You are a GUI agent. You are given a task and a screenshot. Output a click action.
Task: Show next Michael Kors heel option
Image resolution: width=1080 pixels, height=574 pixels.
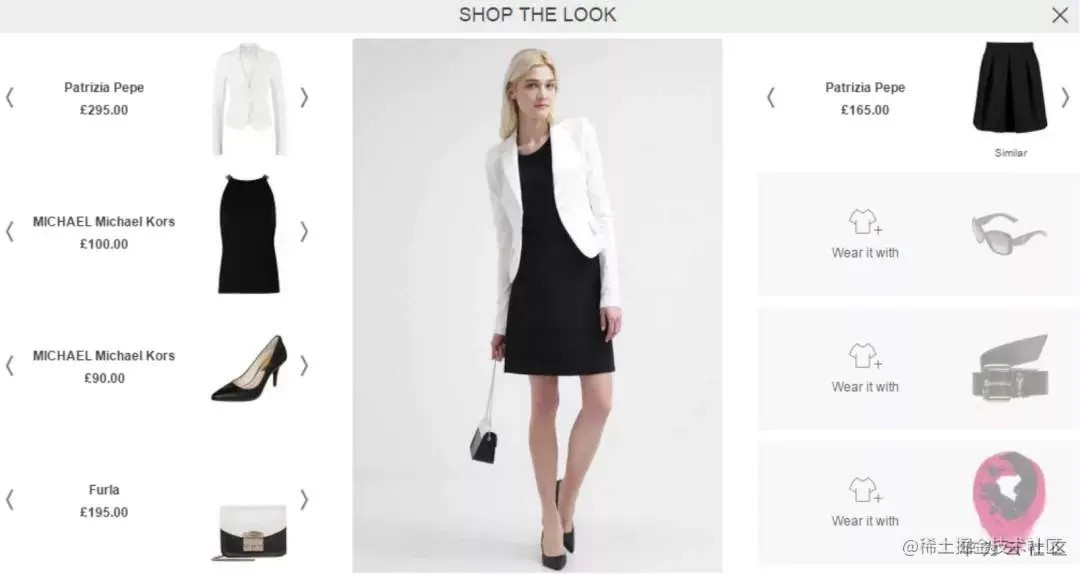304,366
